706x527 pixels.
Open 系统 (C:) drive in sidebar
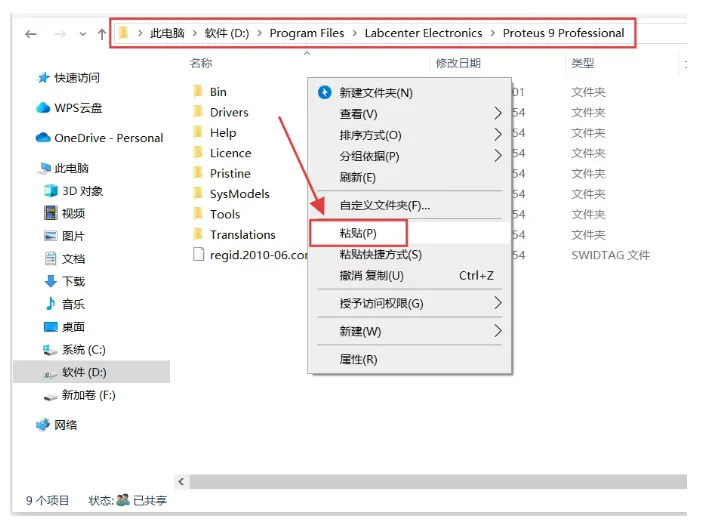click(83, 350)
